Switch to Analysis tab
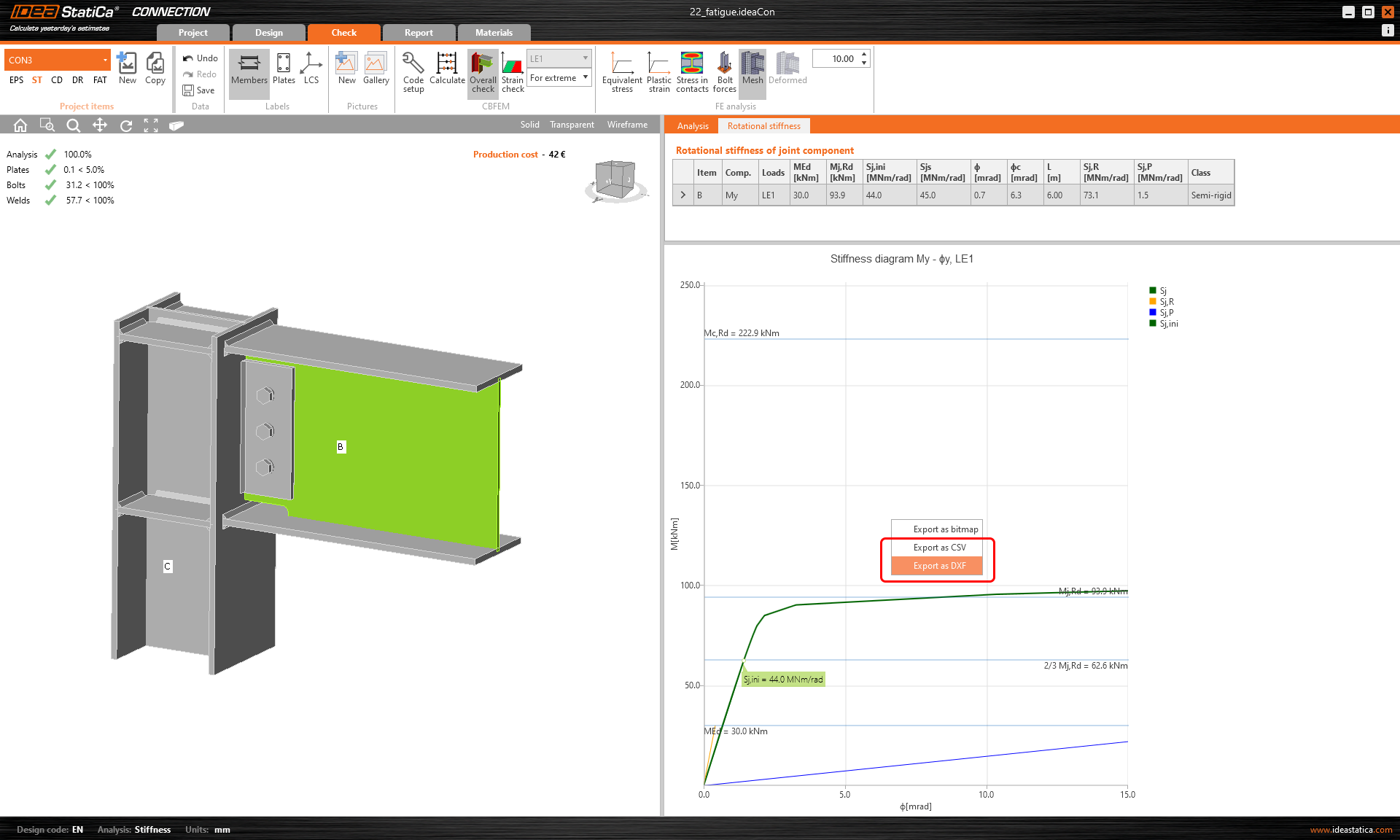Screen dimensions: 1400x840 692,126
